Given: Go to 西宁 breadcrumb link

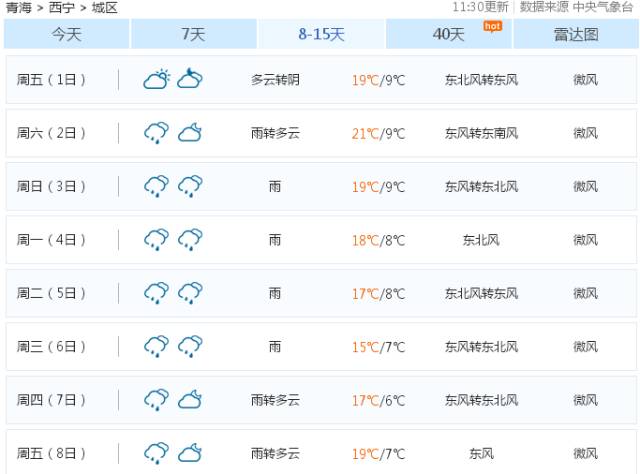Looking at the screenshot, I should [62, 7].
